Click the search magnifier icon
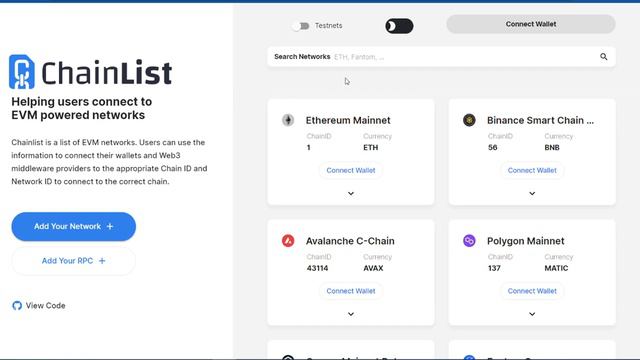This screenshot has height=360, width=640. tap(604, 57)
